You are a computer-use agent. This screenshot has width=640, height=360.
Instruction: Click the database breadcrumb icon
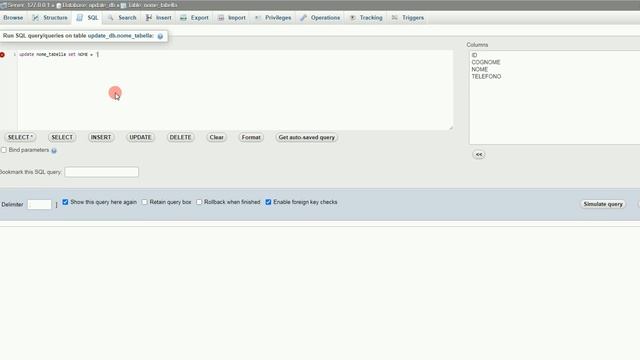click(59, 5)
